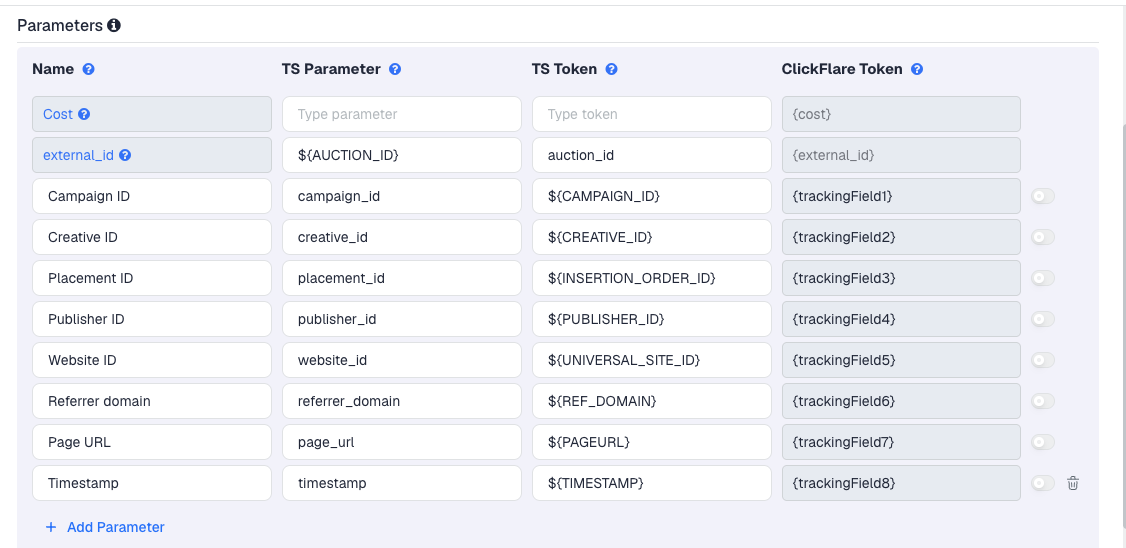
Task: Delete the Timestamp parameter with trash icon
Action: click(x=1072, y=483)
